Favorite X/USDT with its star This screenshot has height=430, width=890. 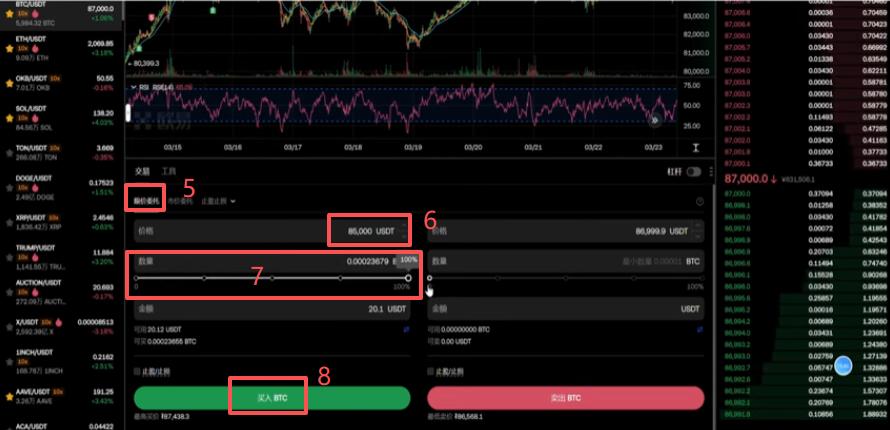tap(9, 327)
